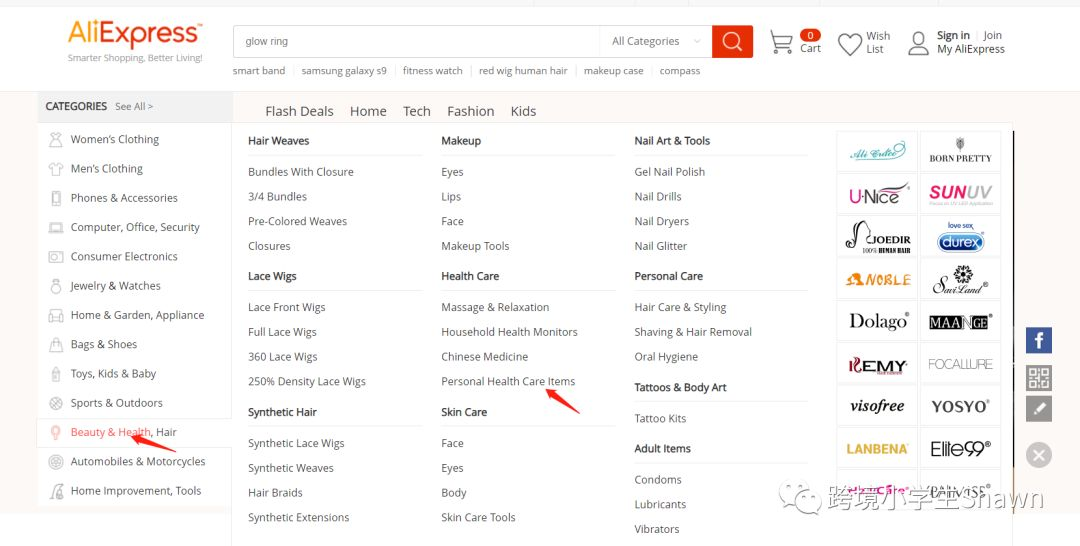Open the LANBENA brand logo
This screenshot has width=1080, height=546.
pyautogui.click(x=877, y=448)
